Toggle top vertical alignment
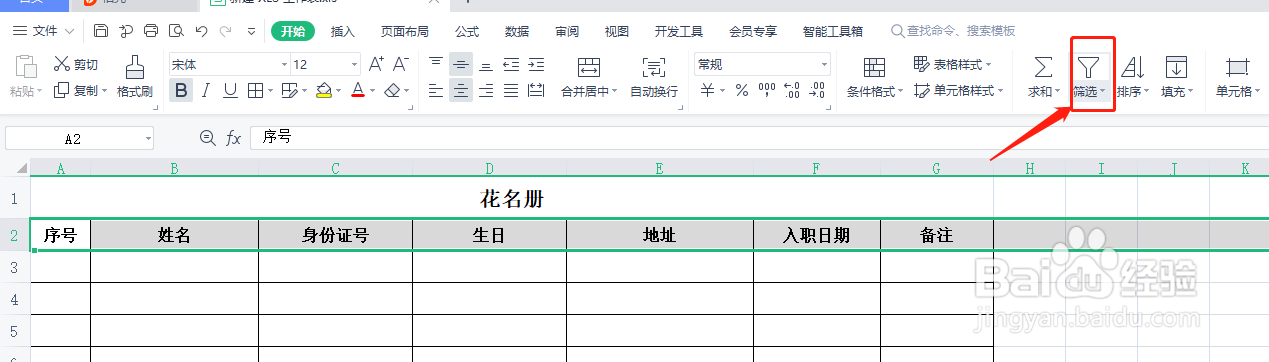The image size is (1269, 362). pos(436,64)
